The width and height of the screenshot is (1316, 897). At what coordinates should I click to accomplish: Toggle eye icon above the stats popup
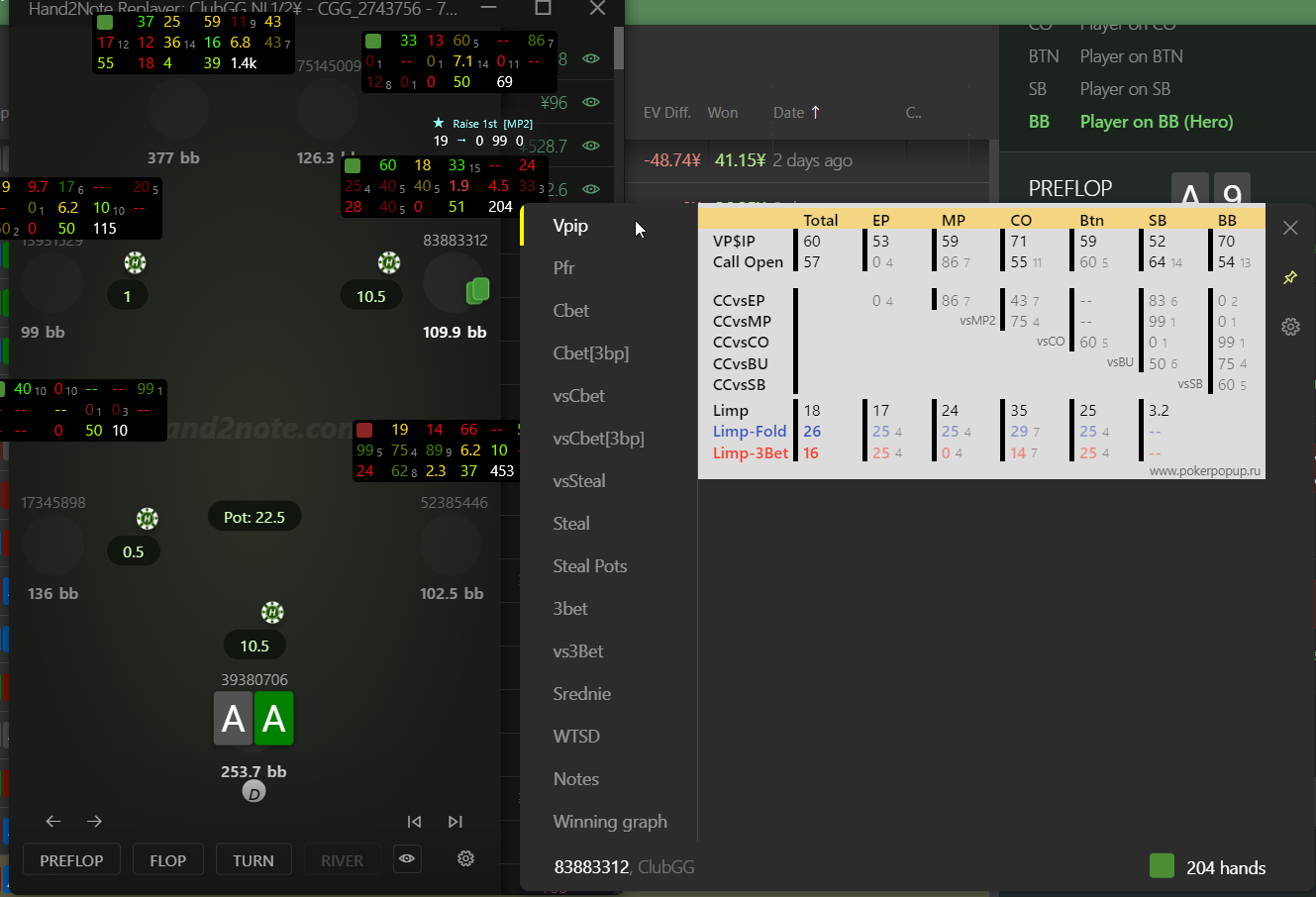coord(591,188)
